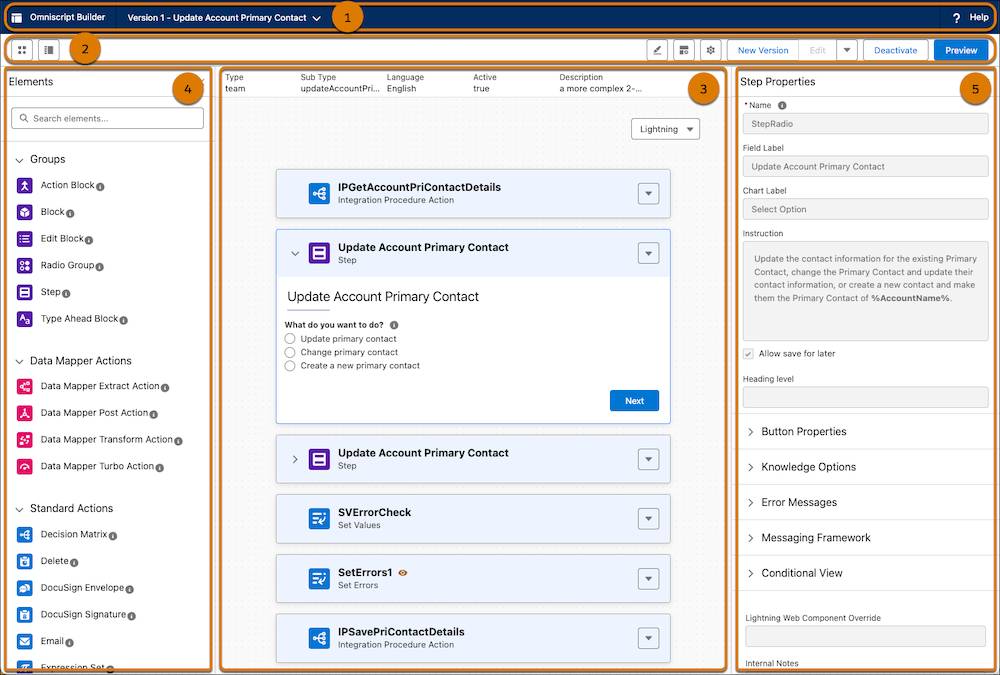Screen dimensions: 1000x675
Task: Select Change primary contact radio option
Action: 290,352
